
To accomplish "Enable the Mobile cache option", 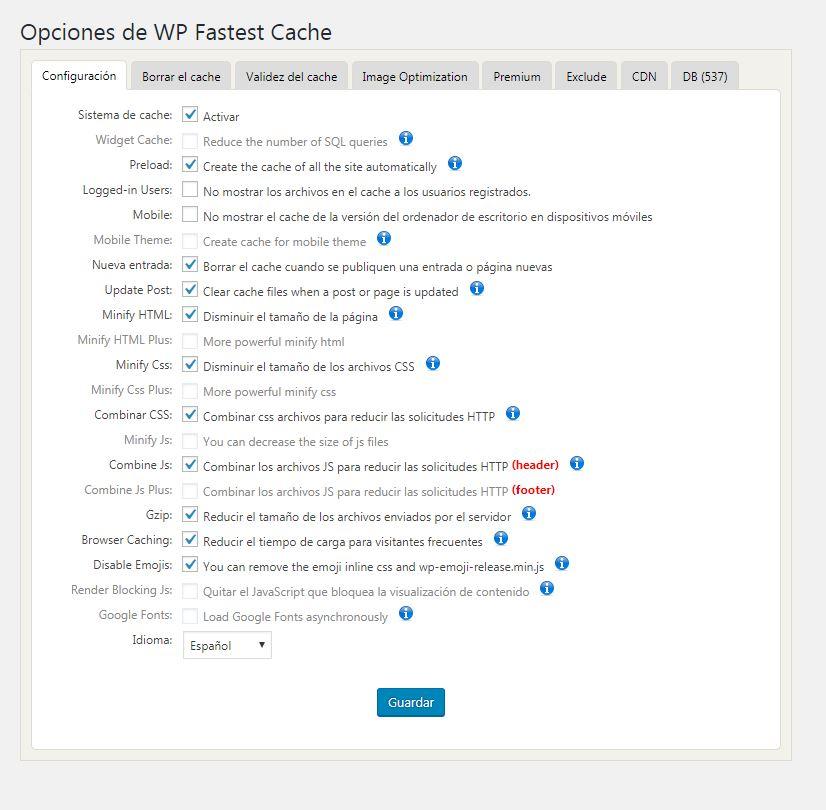I will (x=190, y=214).
